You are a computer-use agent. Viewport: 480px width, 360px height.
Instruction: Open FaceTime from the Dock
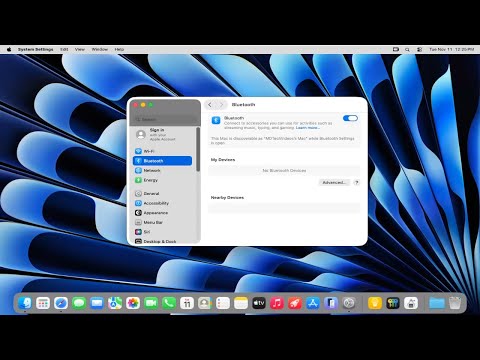tap(151, 303)
